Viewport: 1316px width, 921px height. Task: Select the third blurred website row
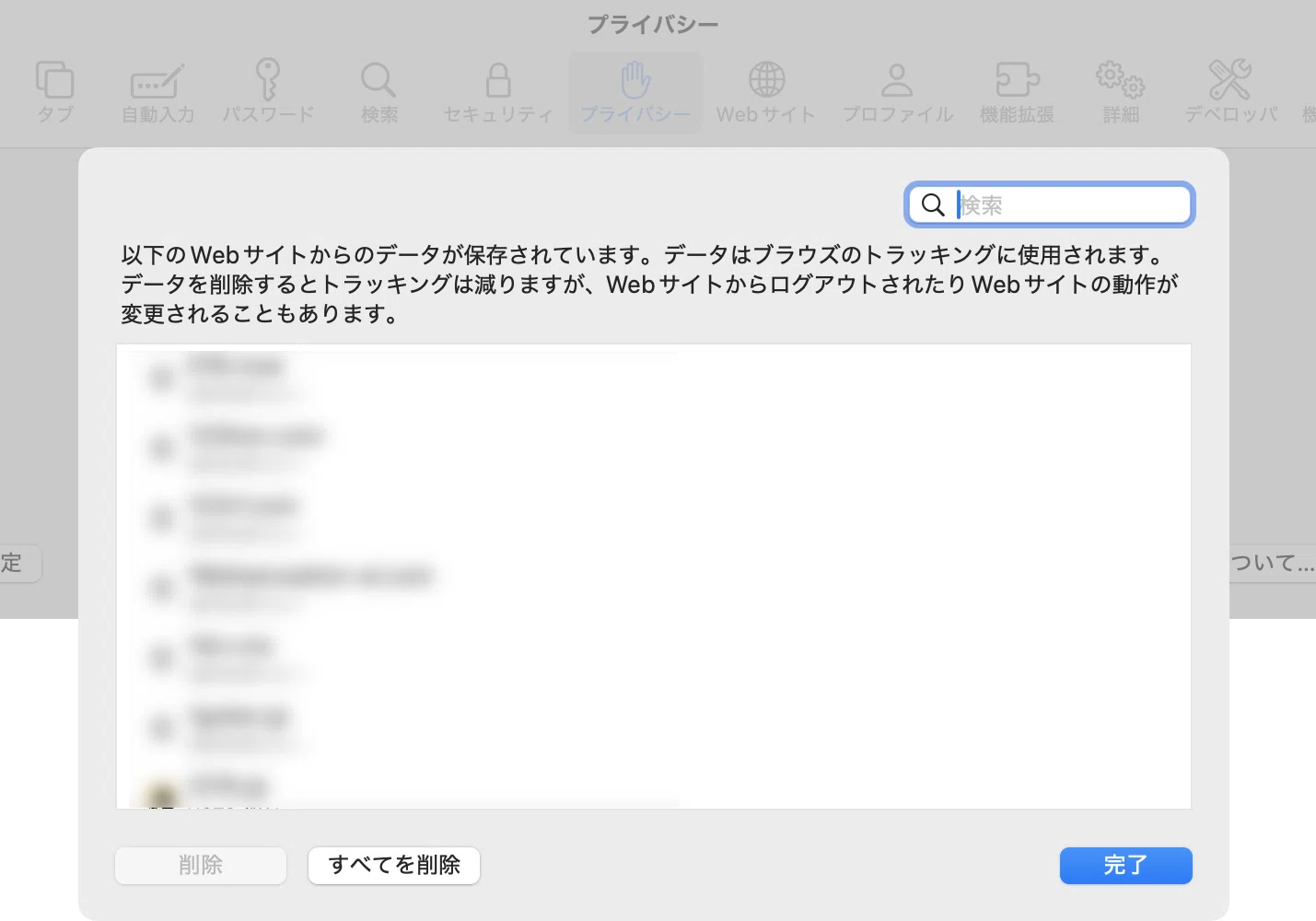click(x=654, y=518)
